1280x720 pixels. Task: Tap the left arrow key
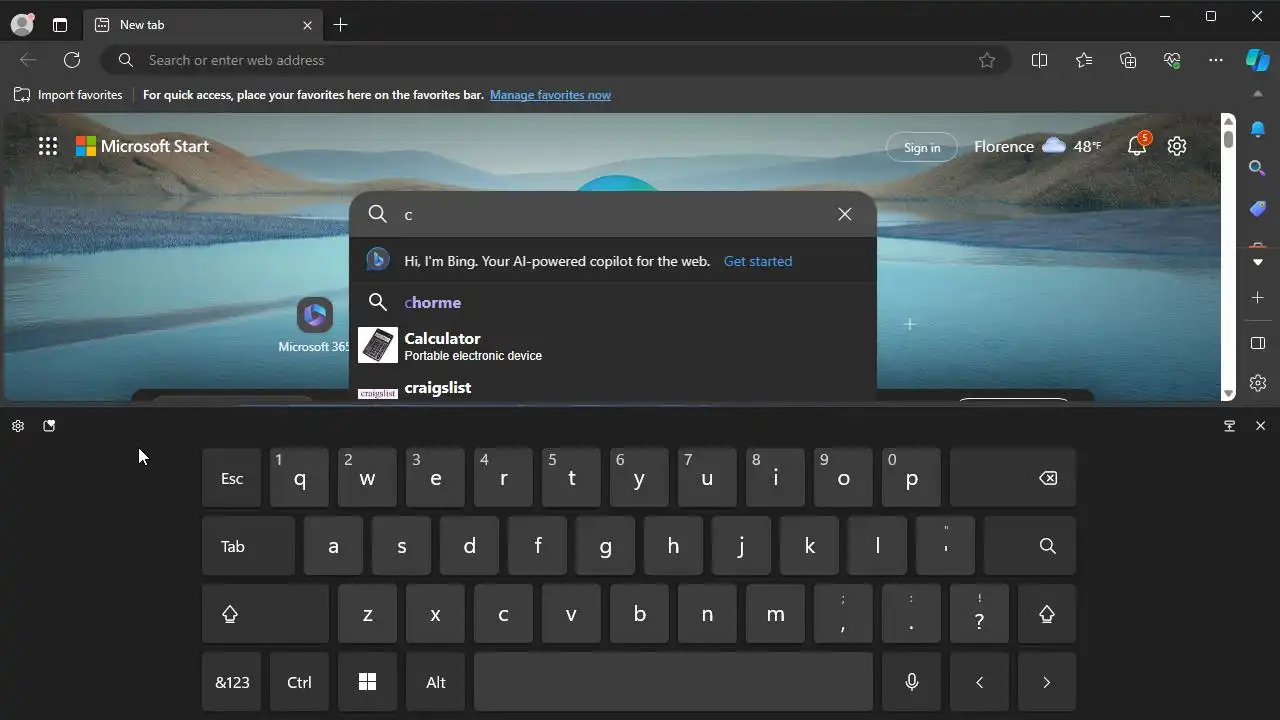[979, 682]
